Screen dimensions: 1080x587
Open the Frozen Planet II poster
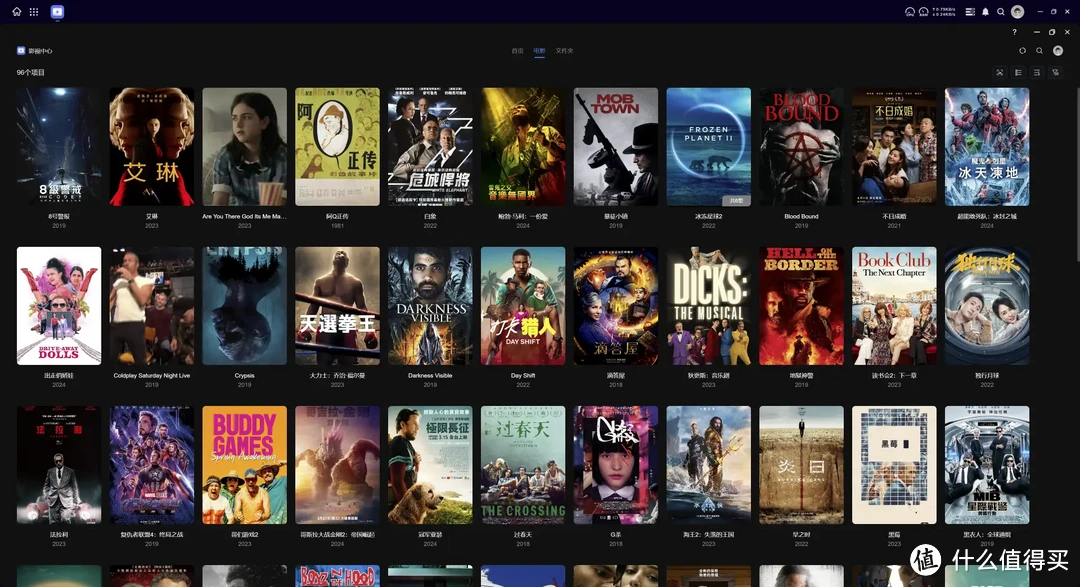click(x=708, y=146)
